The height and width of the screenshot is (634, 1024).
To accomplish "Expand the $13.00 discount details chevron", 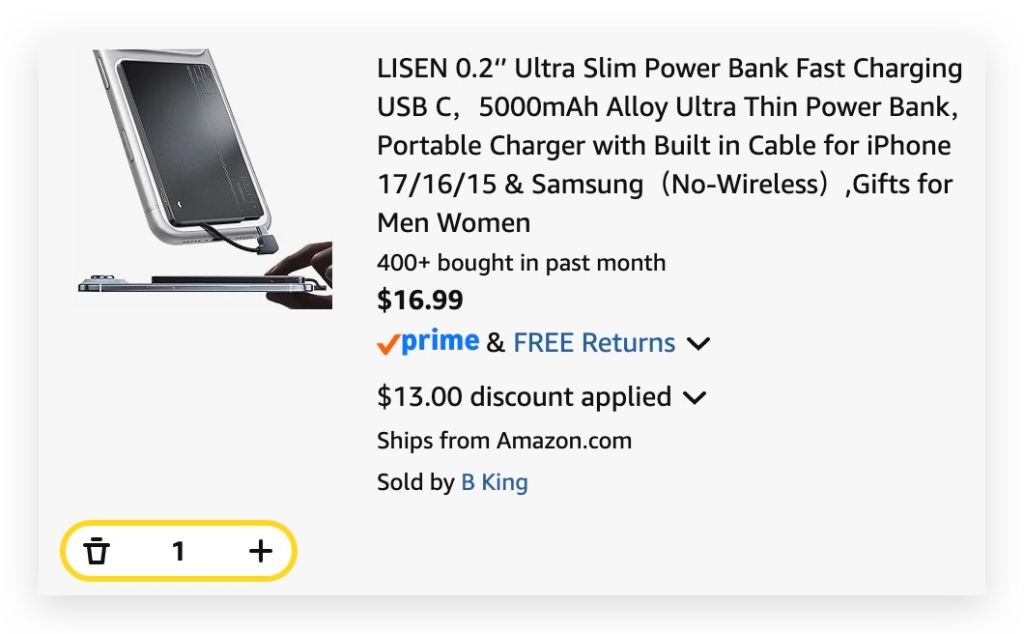I will 694,398.
